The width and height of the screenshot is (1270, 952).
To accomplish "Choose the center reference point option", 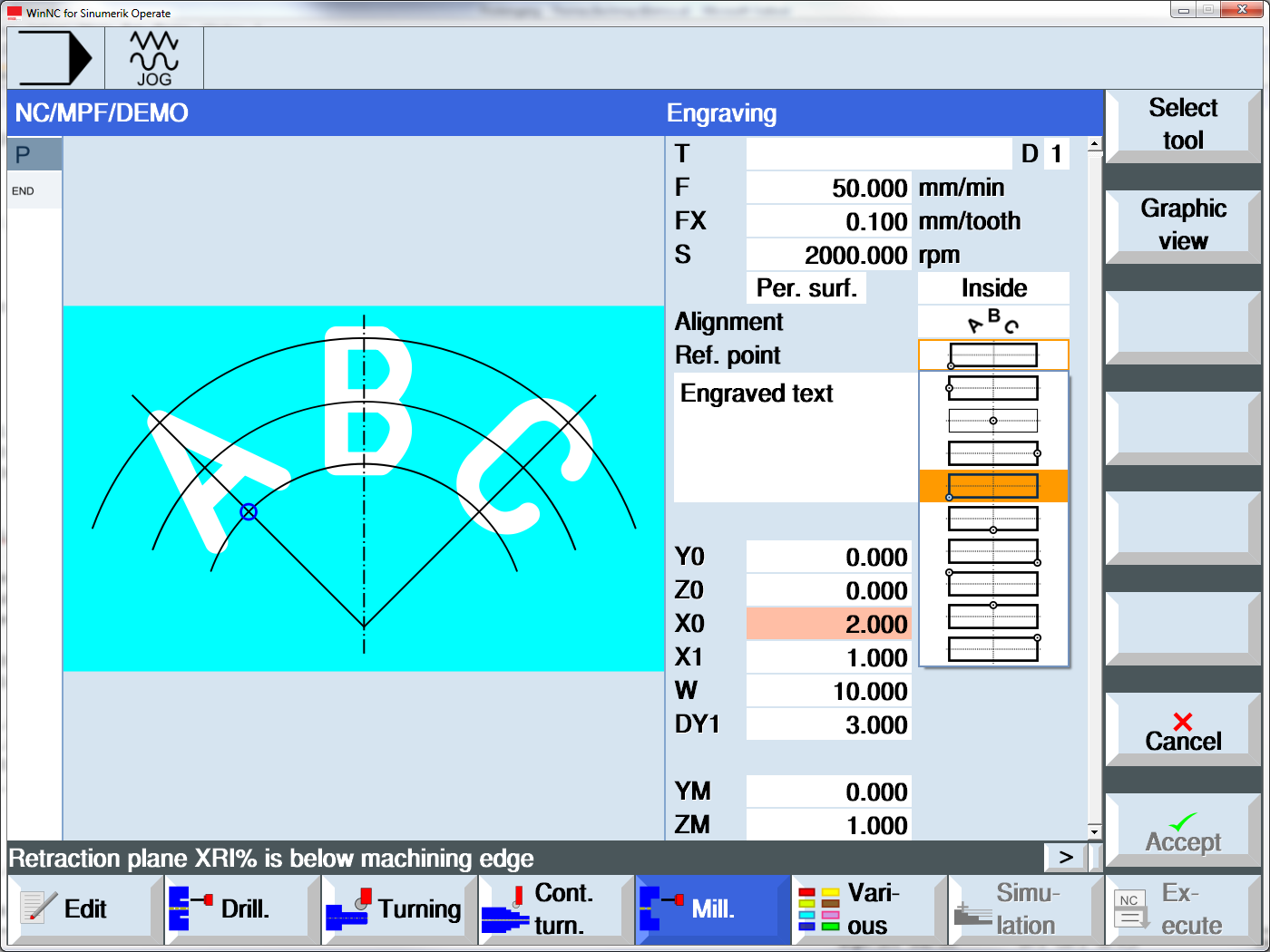I will coord(993,421).
